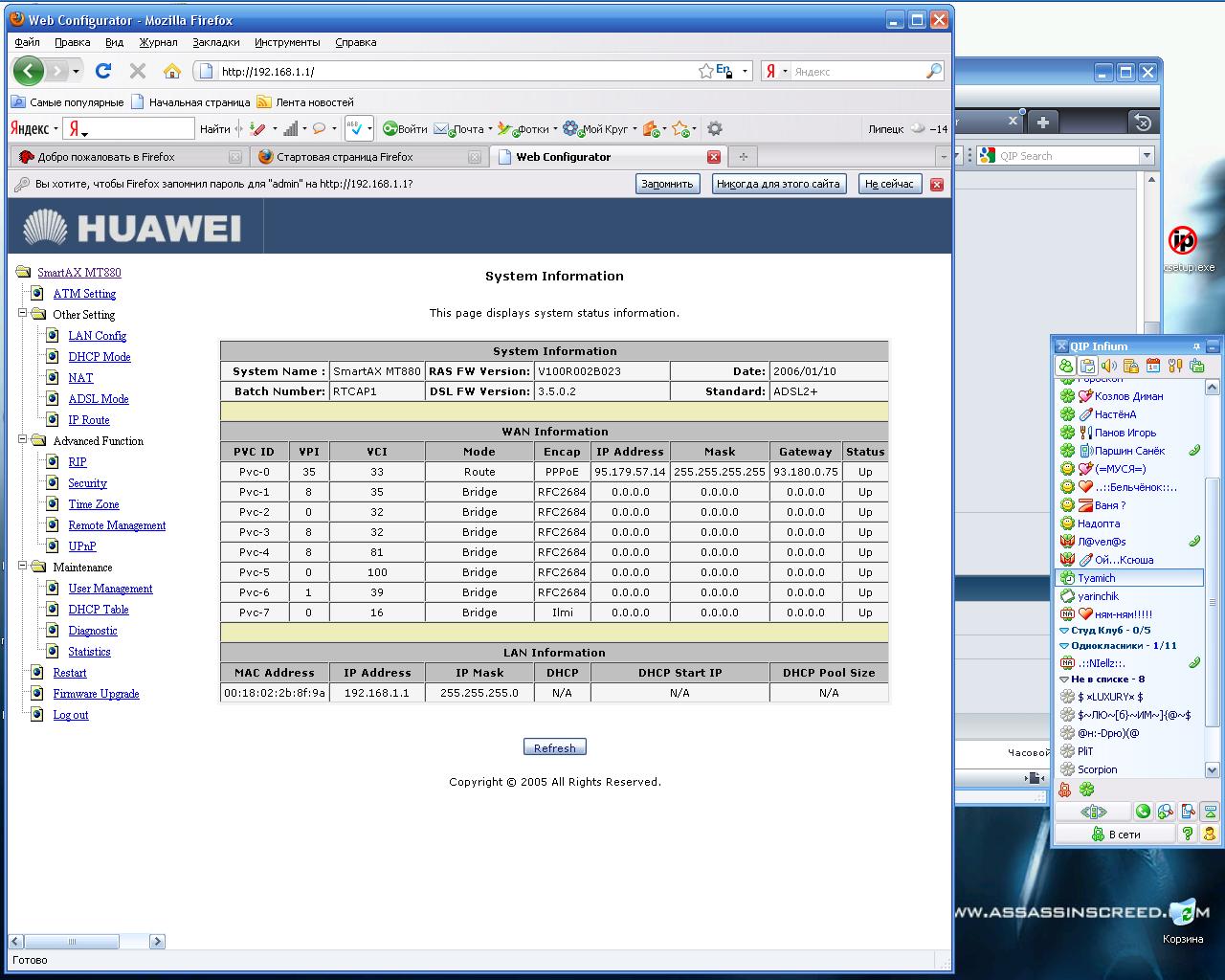This screenshot has height=980, width=1225.
Task: Click the Home icon in navigation bar
Action: coord(172,71)
